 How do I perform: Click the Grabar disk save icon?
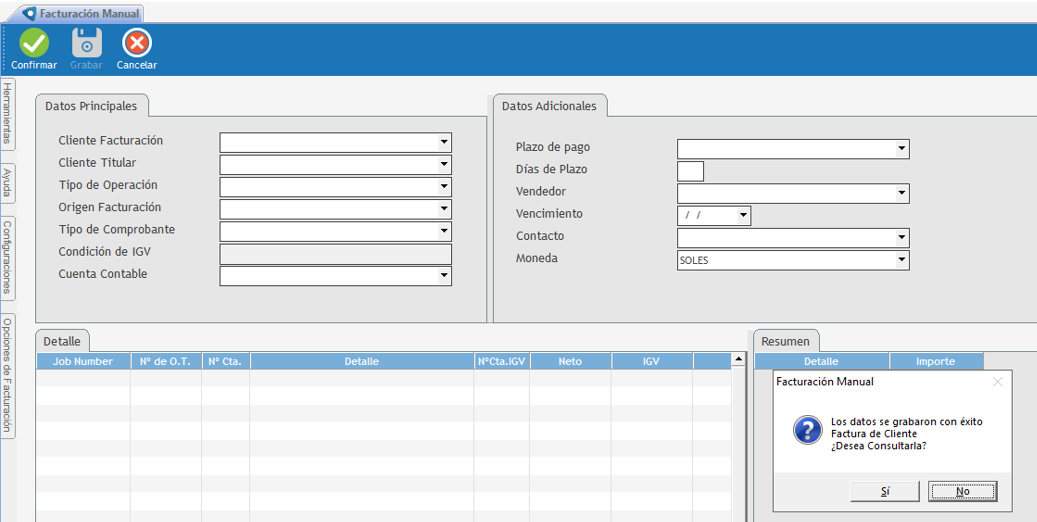pos(87,43)
